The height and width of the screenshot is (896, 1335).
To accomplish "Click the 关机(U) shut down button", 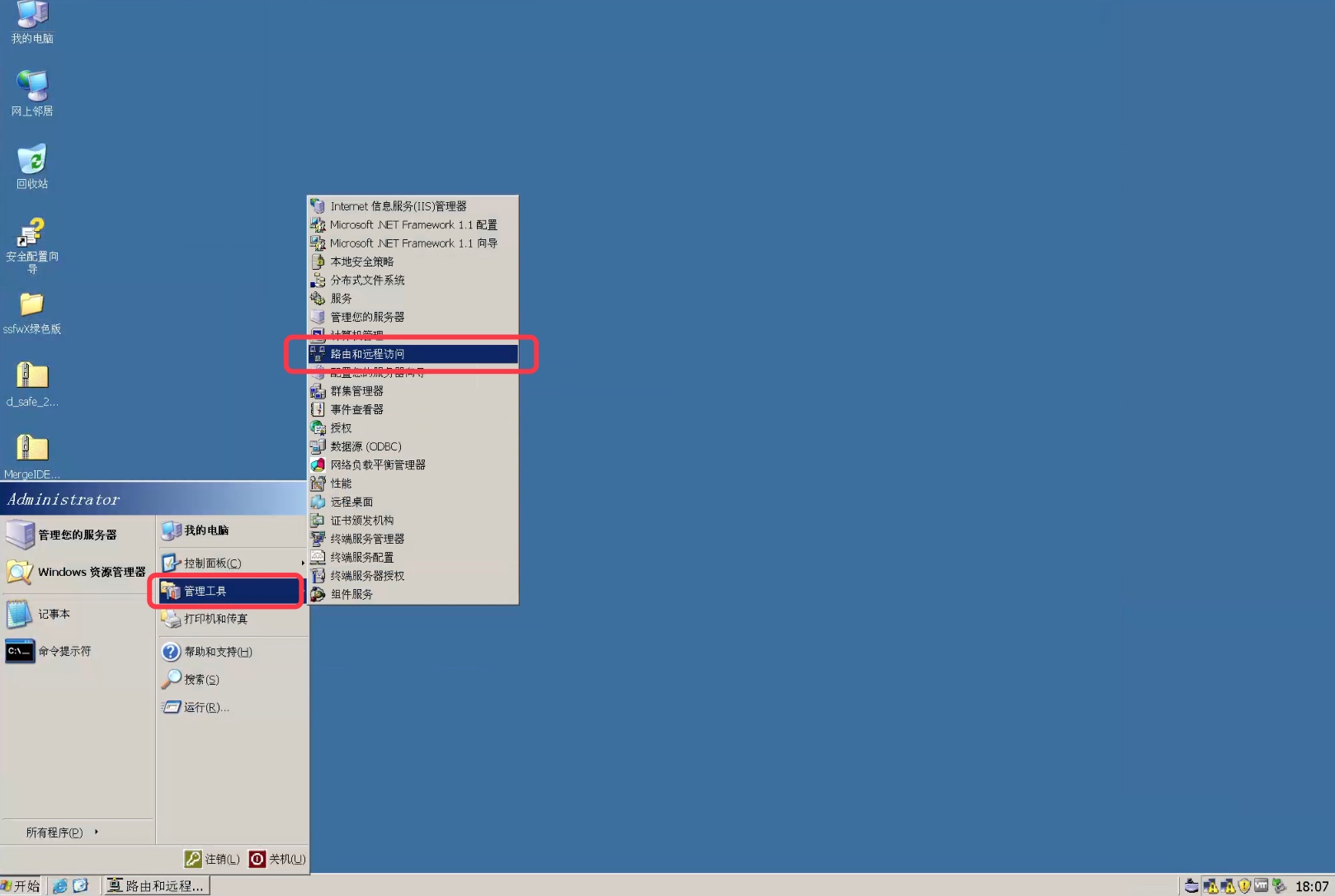I will (x=277, y=859).
